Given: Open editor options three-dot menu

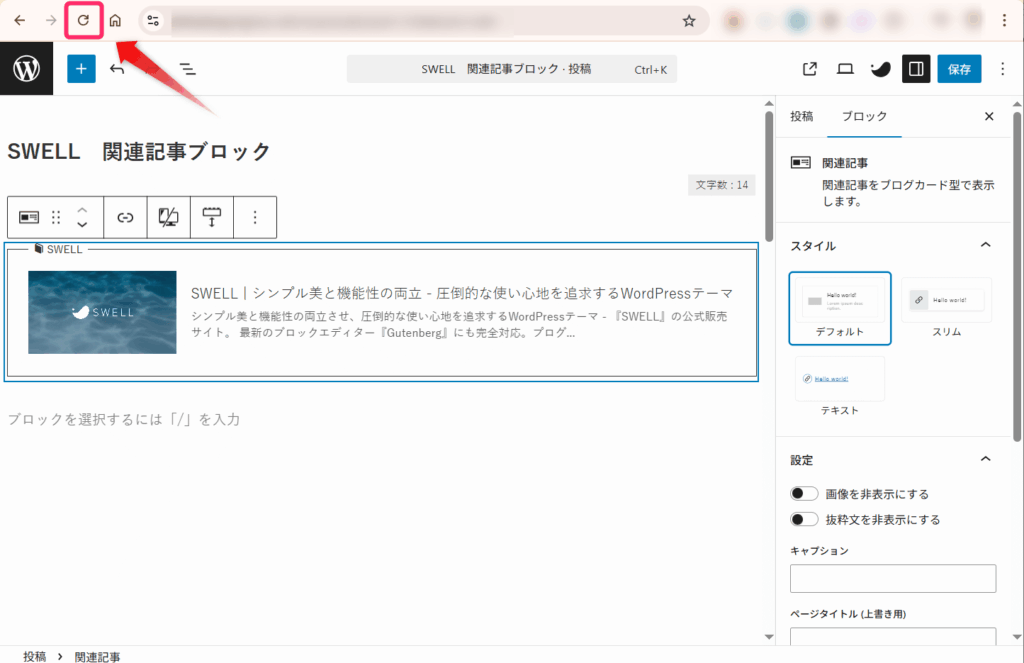Looking at the screenshot, I should tap(1002, 69).
